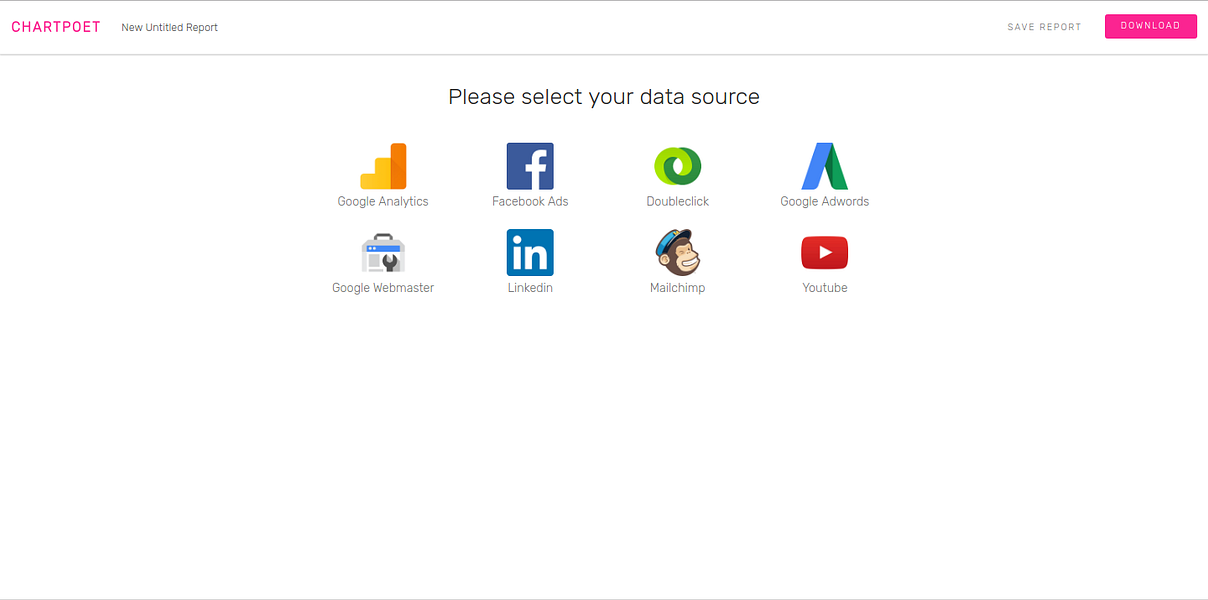Image resolution: width=1208 pixels, height=600 pixels.
Task: Open the Chartpoet home logo
Action: 56,27
